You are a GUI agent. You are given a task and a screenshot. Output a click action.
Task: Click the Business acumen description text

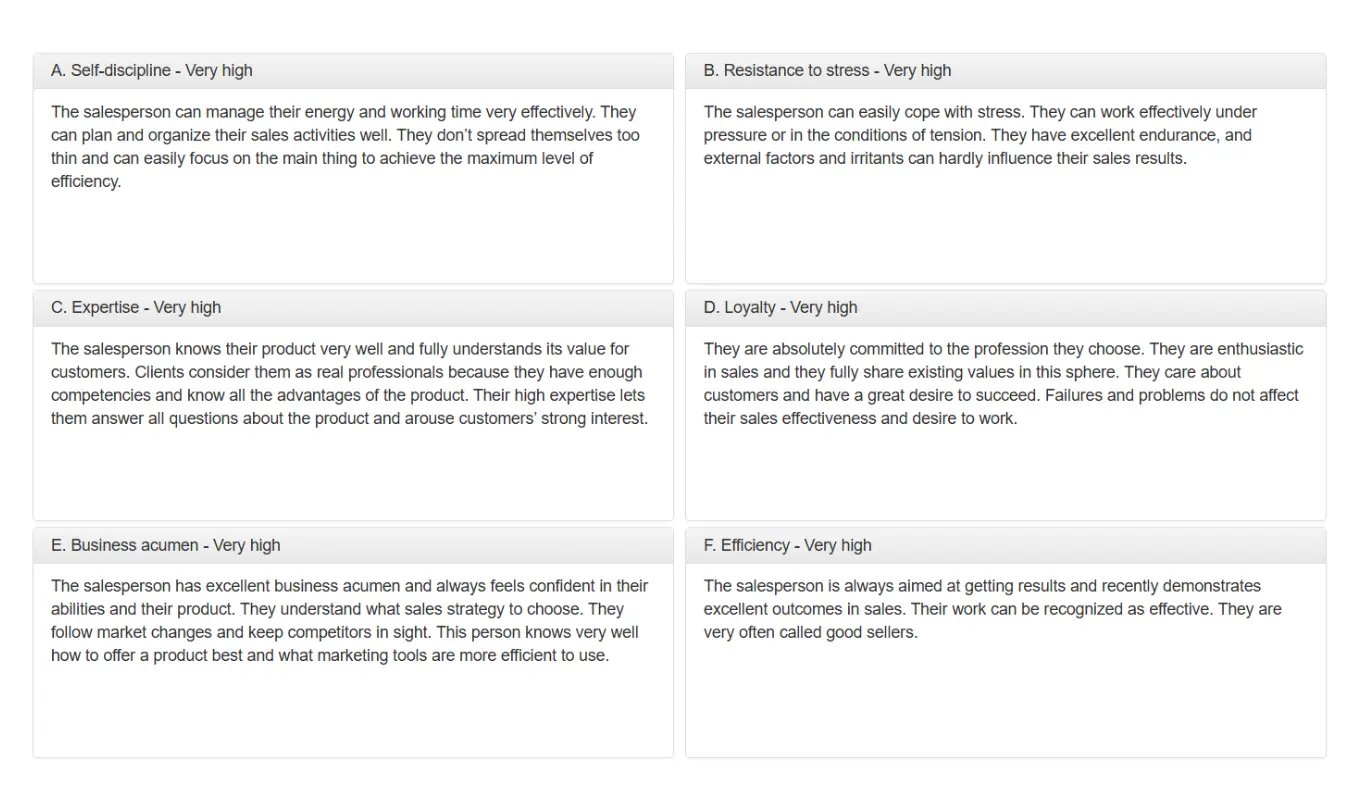[350, 621]
